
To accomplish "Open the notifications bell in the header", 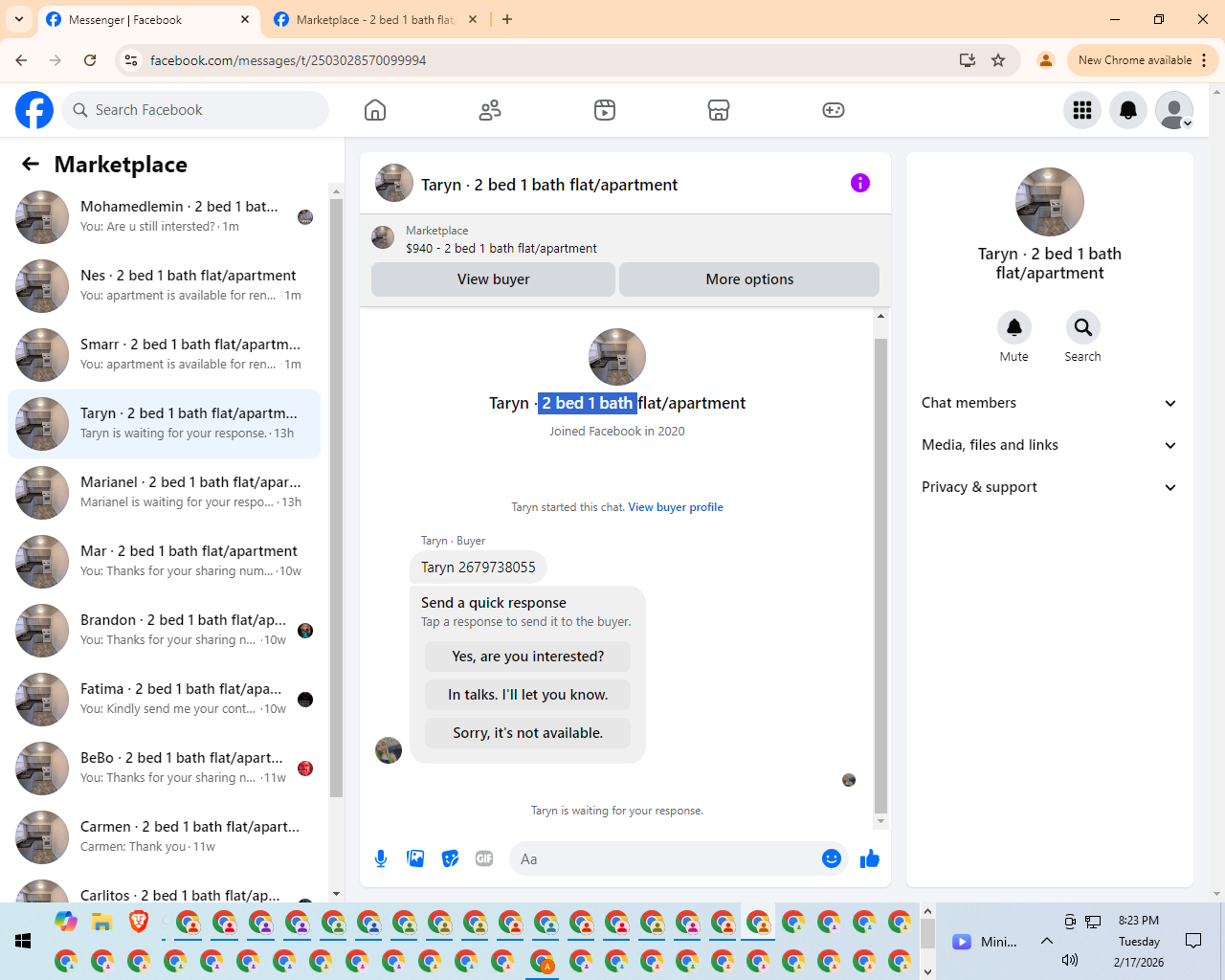I will pyautogui.click(x=1128, y=110).
